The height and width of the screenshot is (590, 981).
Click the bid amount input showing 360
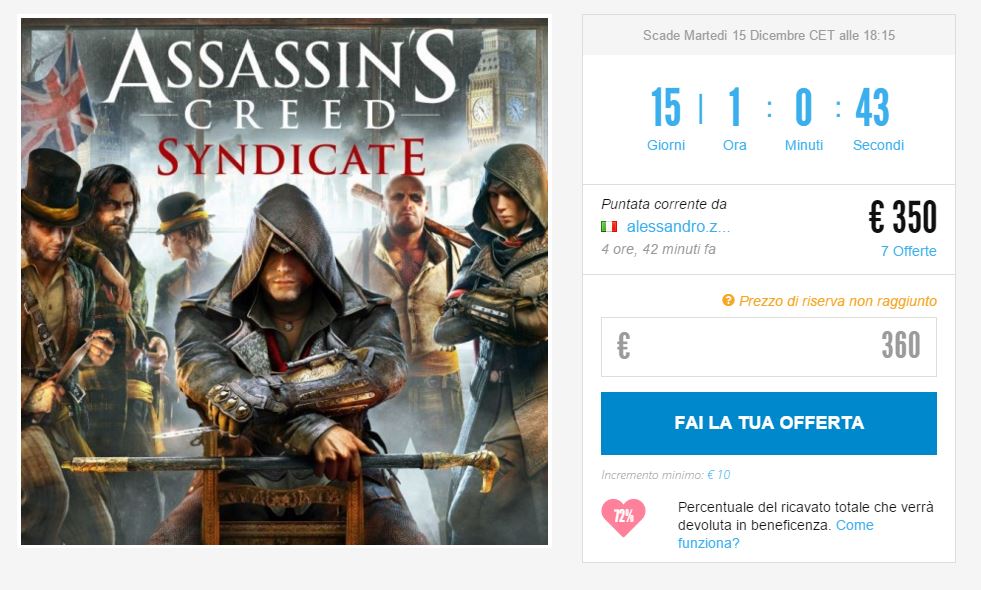[x=768, y=347]
